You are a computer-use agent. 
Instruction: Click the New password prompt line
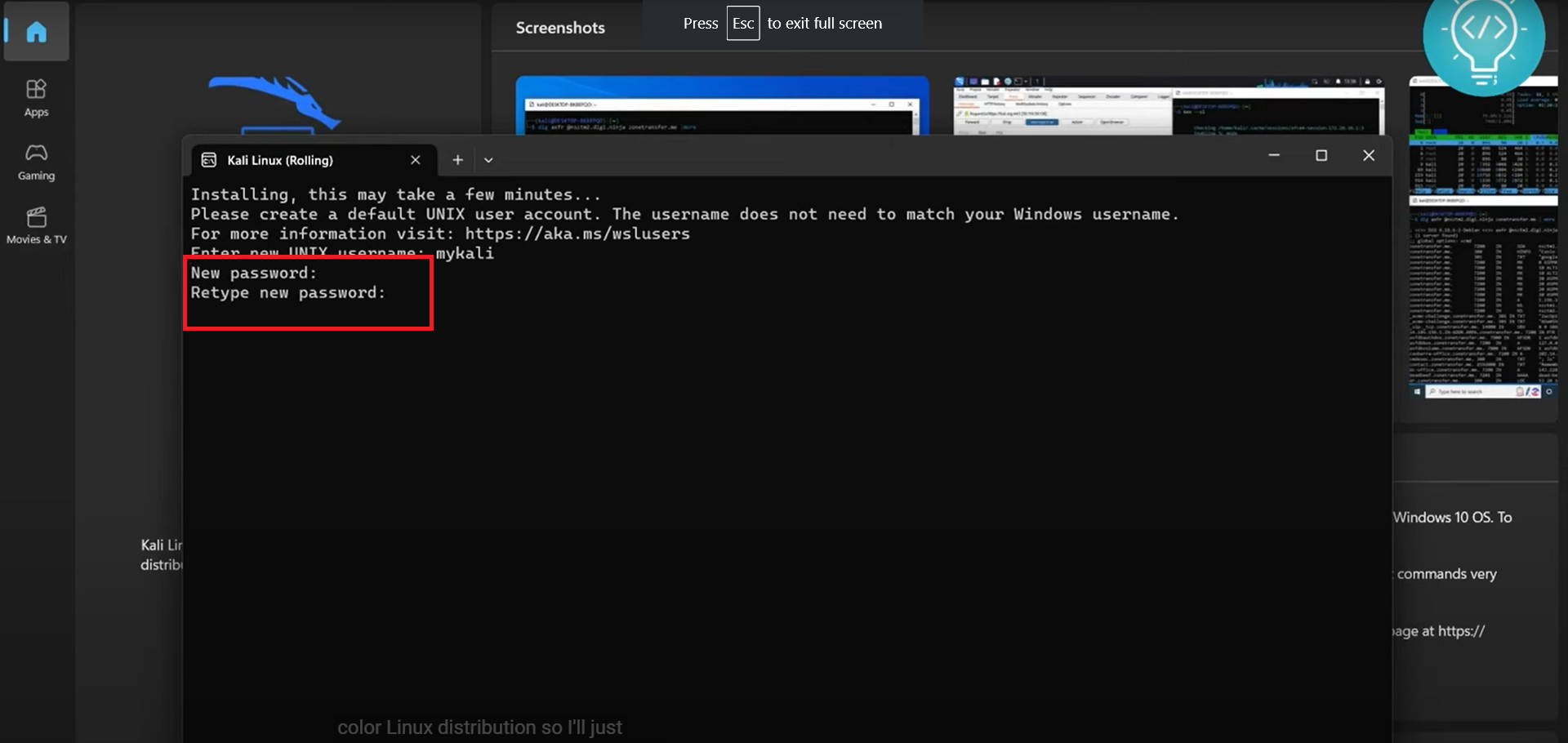click(254, 273)
